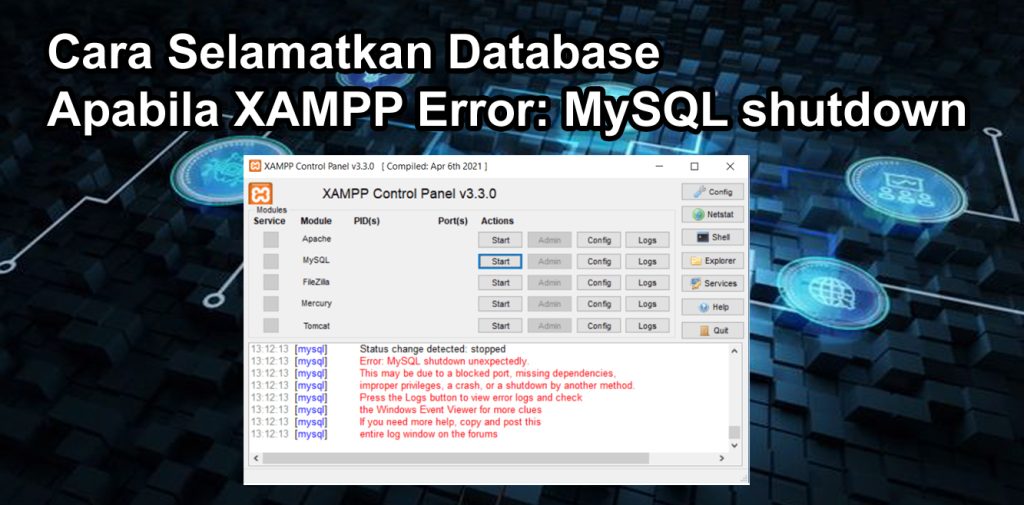Toggle the Tomcat service checkbox
Screen dimensions: 1024x505
[x=271, y=325]
